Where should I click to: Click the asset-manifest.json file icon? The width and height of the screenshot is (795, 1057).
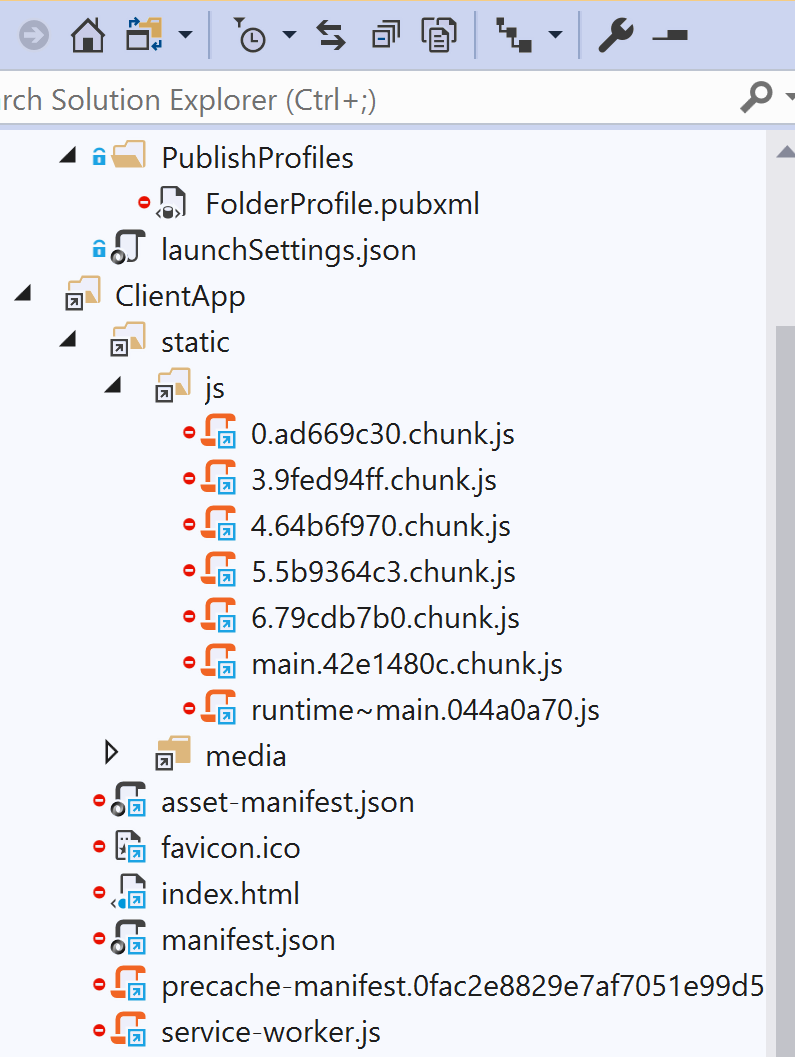pos(128,799)
